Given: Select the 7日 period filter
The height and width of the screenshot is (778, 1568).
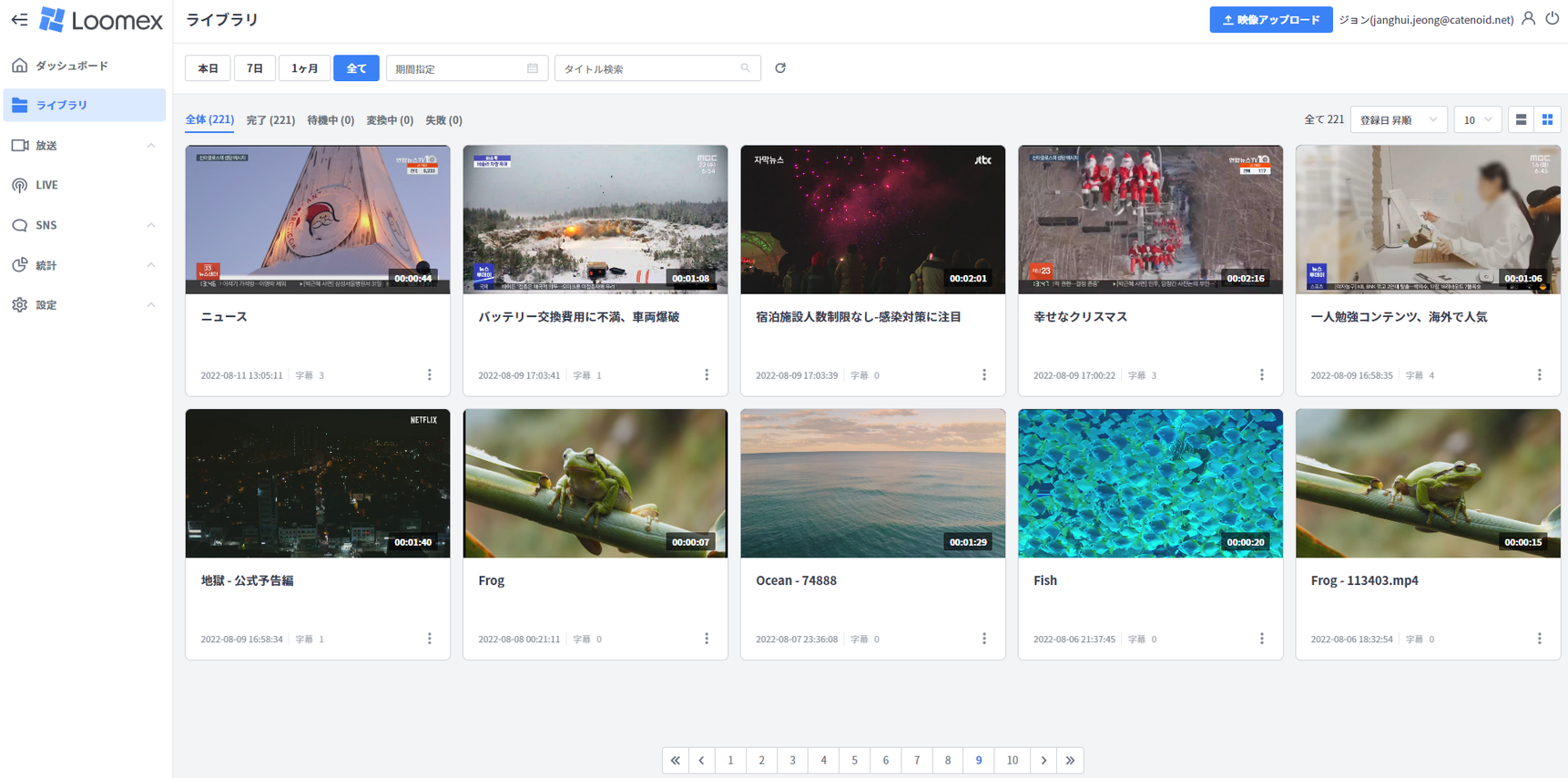Looking at the screenshot, I should pos(255,68).
